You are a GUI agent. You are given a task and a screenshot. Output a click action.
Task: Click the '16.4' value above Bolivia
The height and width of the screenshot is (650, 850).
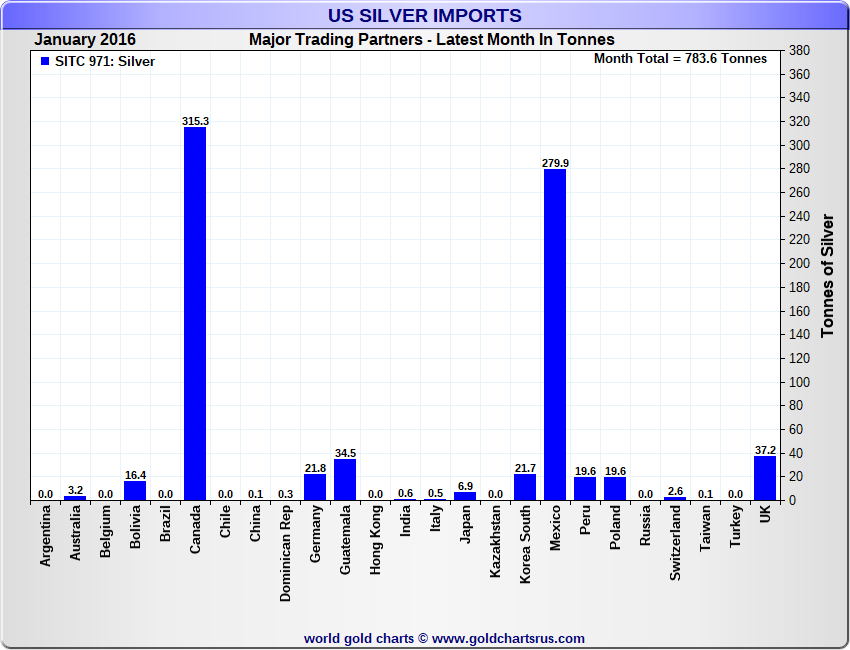coord(136,475)
